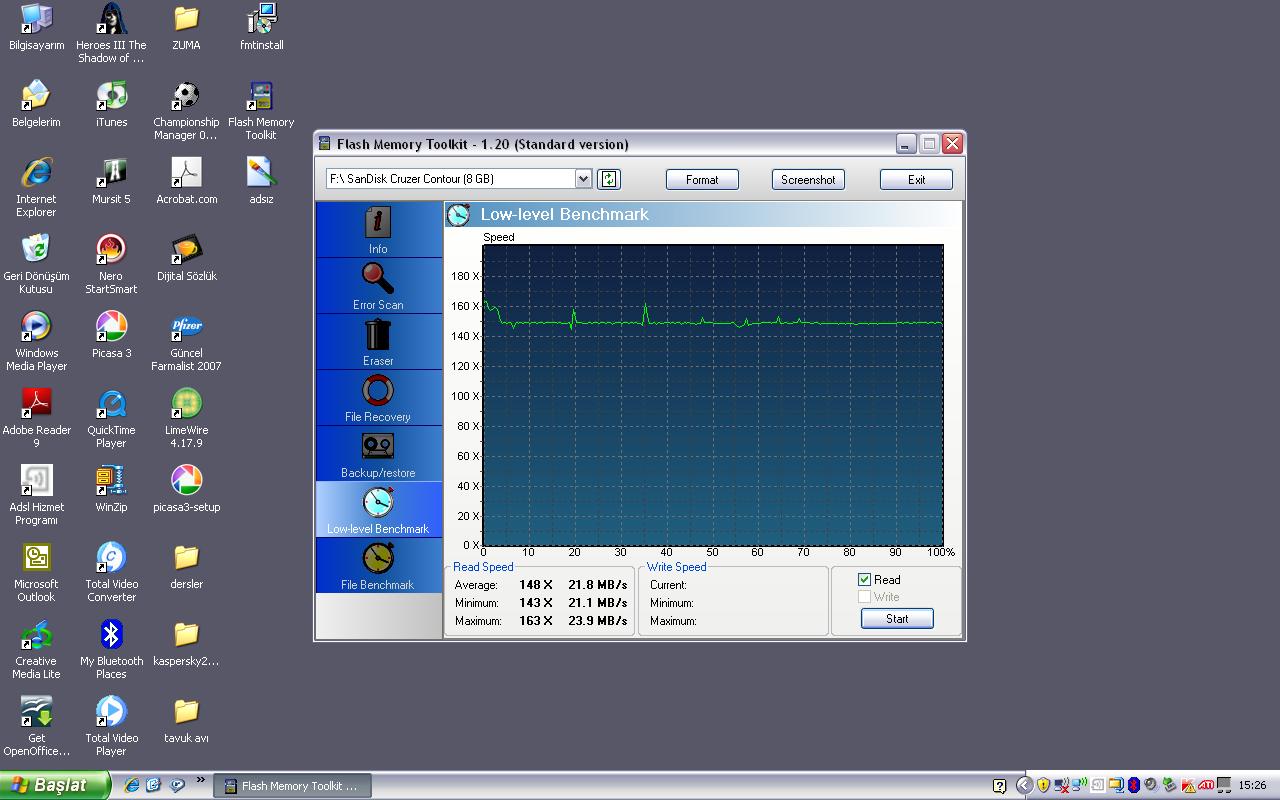Select the Microsoft Outlook desktop icon

click(x=36, y=572)
